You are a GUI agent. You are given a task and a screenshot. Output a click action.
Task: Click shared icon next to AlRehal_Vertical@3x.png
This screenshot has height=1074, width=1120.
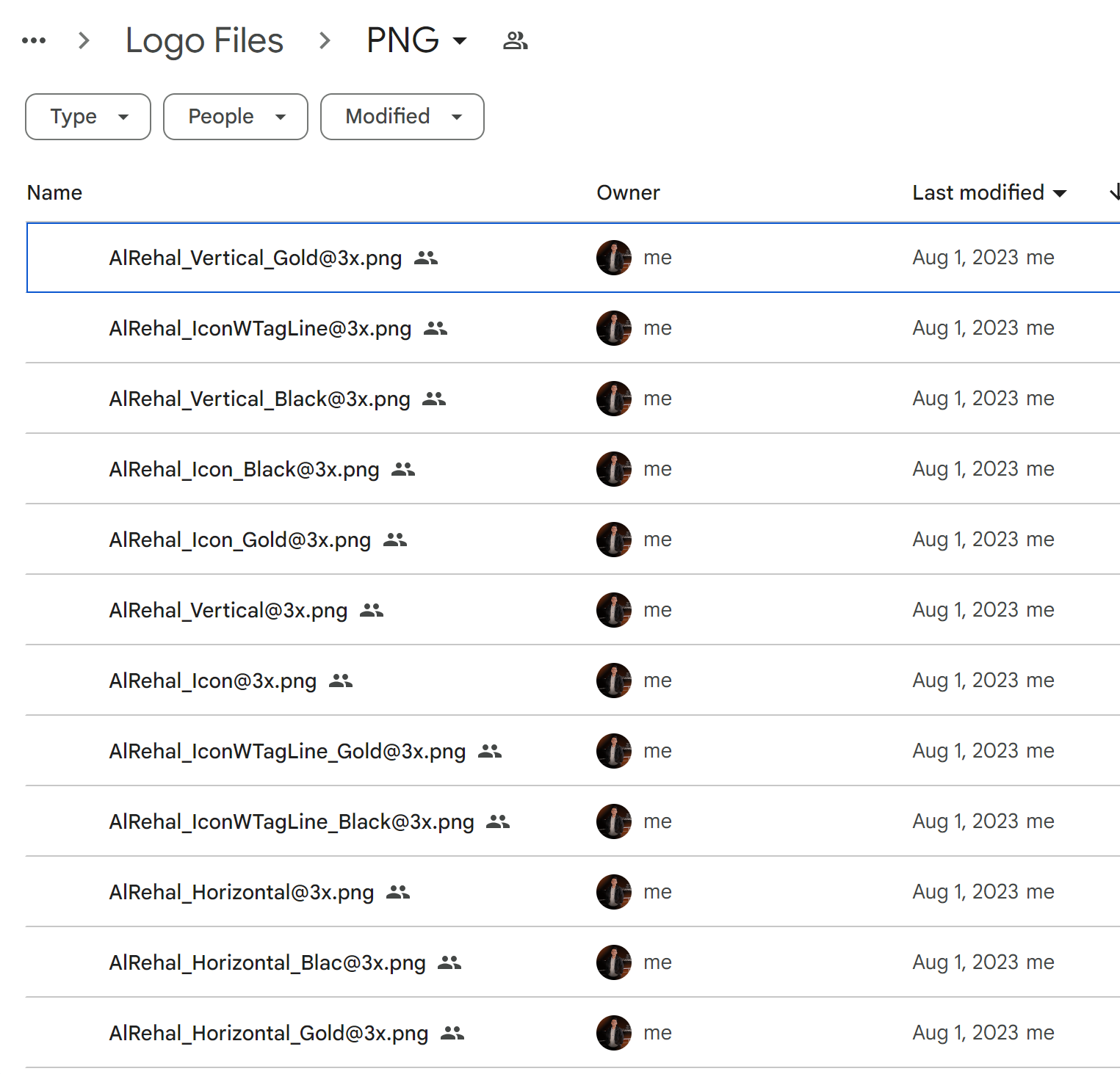[x=372, y=610]
